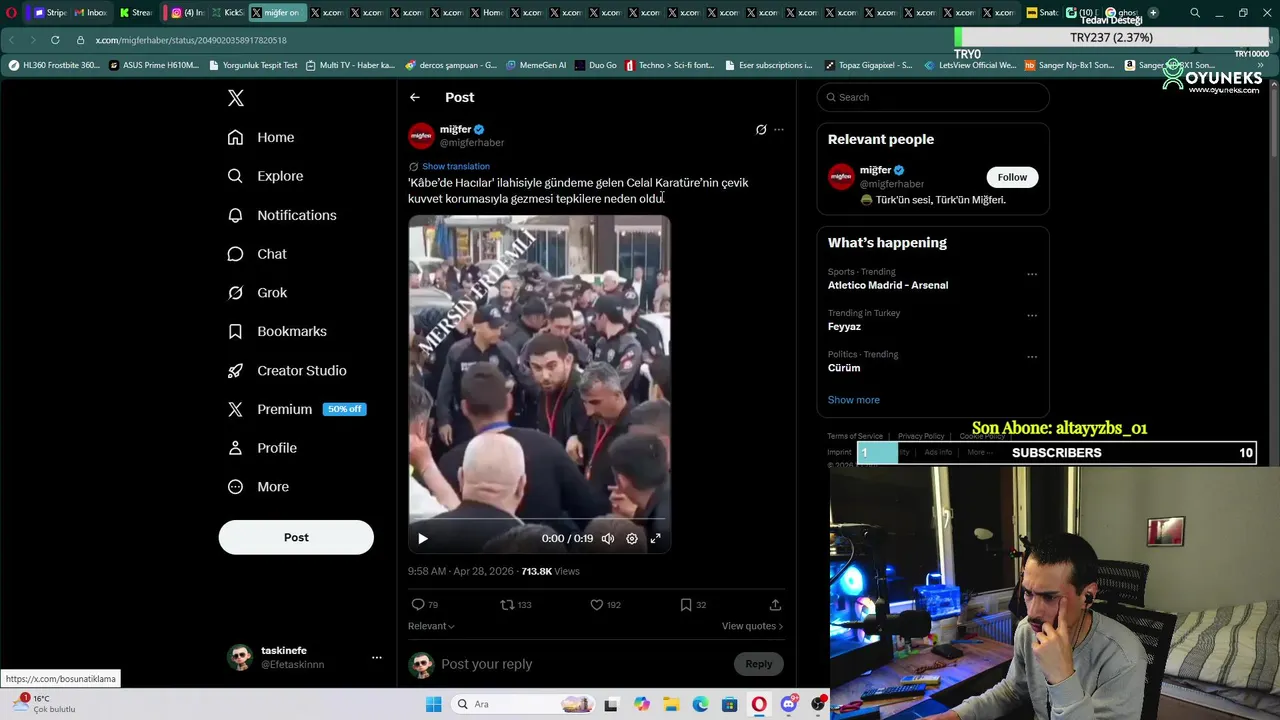
Task: Open Premium with 50% off badge
Action: tap(296, 409)
